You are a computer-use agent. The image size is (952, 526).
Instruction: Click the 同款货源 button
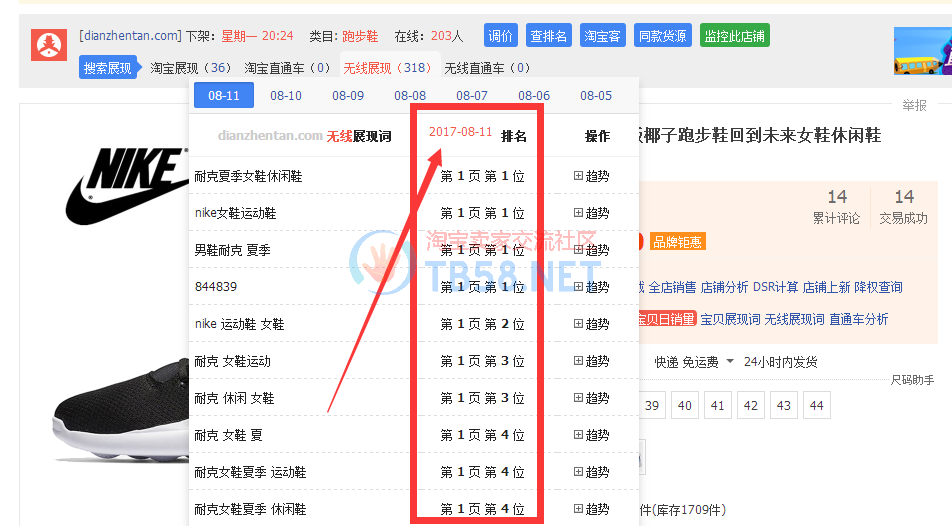tap(662, 36)
